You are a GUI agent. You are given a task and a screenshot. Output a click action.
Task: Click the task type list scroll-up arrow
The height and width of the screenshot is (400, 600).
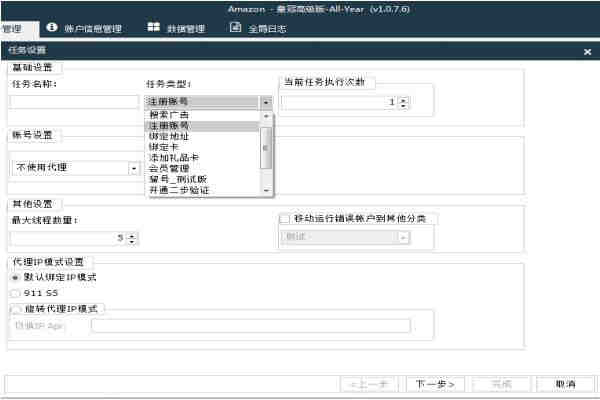pos(266,116)
